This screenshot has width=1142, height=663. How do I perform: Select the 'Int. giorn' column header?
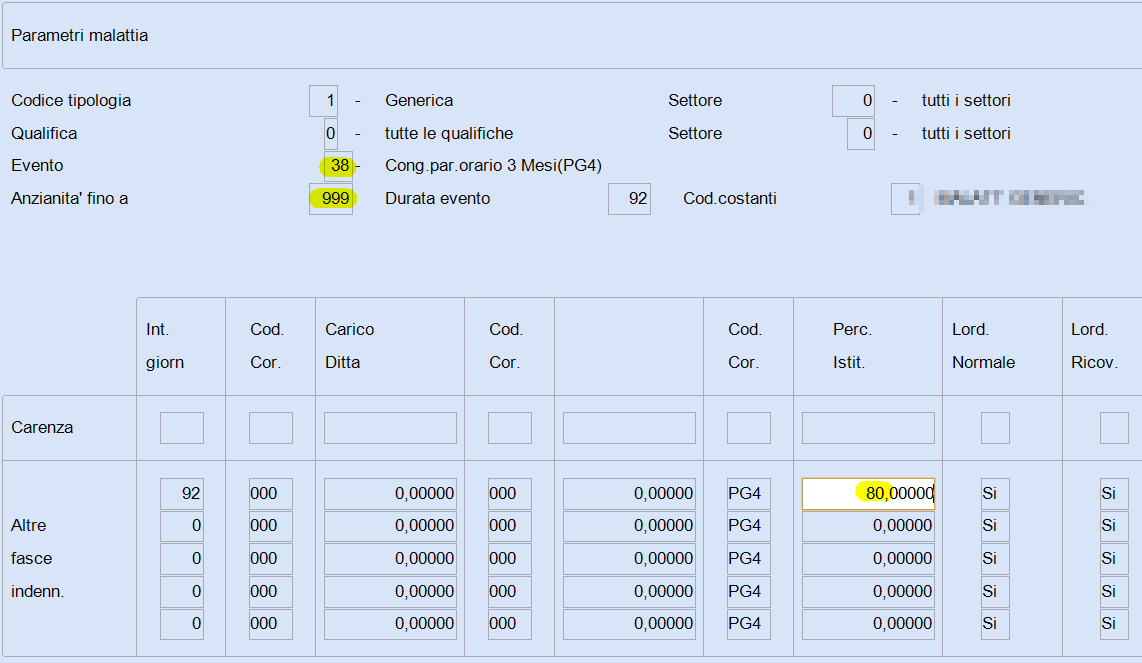(165, 346)
